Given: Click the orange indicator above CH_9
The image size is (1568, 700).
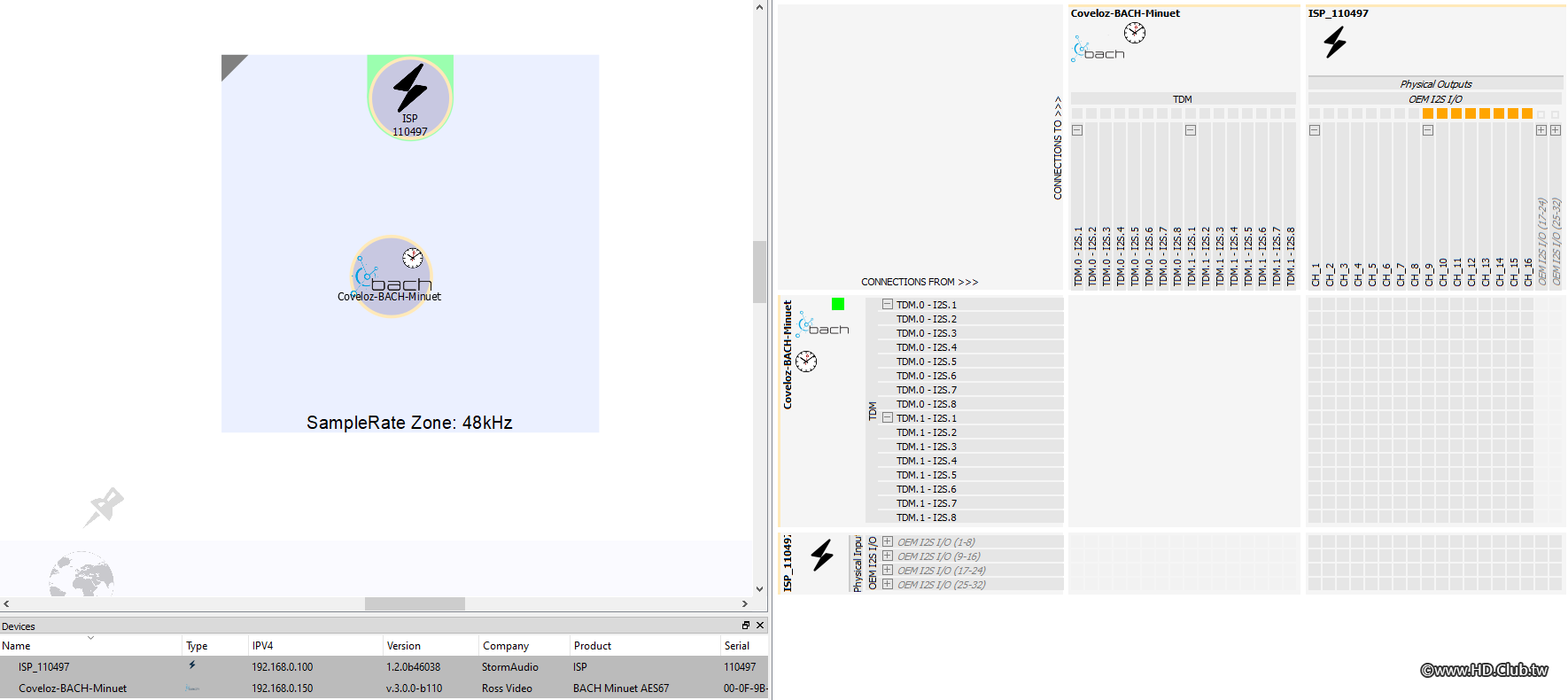Looking at the screenshot, I should [x=1428, y=113].
